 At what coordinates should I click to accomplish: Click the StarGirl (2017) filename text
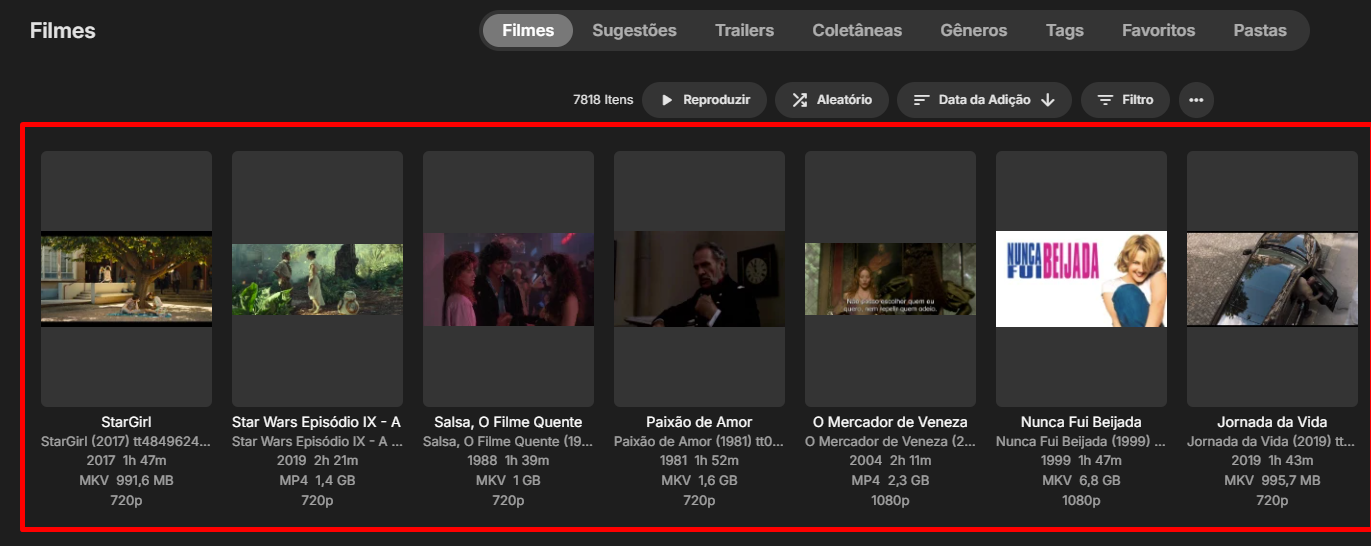[126, 441]
